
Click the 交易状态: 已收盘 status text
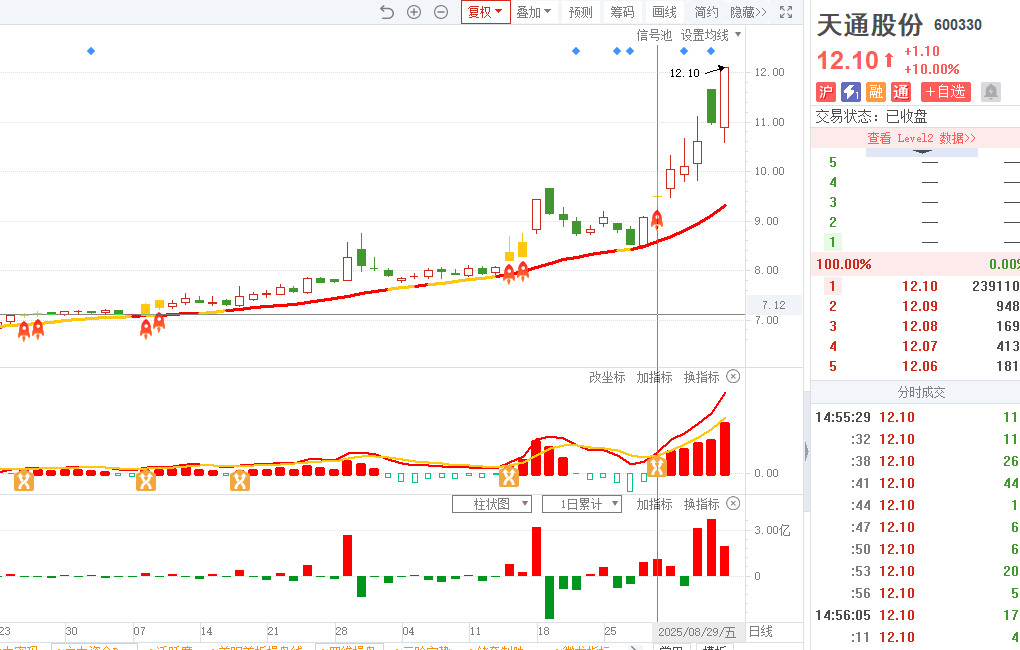(871, 116)
